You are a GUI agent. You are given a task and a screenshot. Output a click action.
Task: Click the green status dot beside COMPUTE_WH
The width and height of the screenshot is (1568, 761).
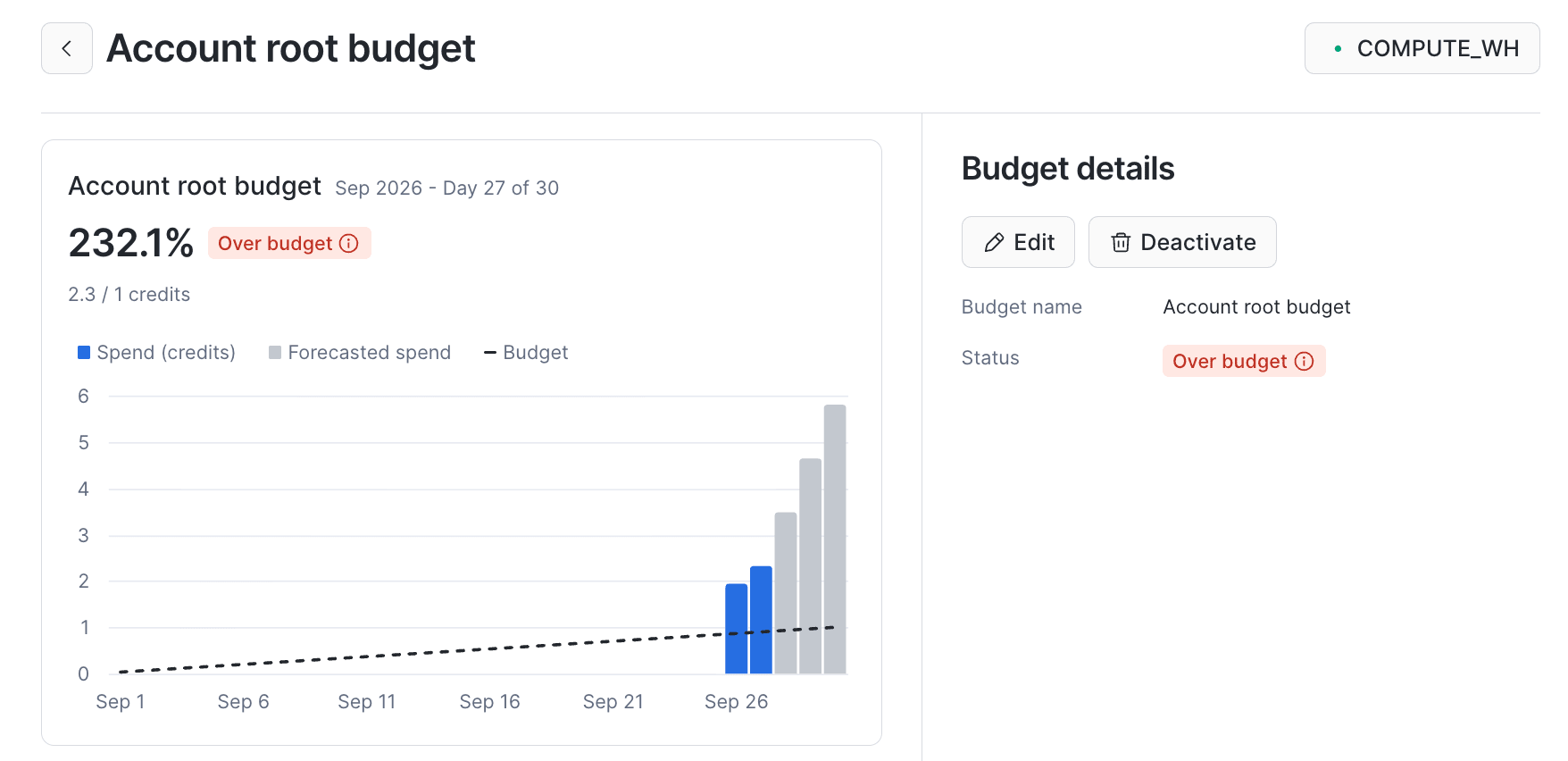click(x=1338, y=48)
